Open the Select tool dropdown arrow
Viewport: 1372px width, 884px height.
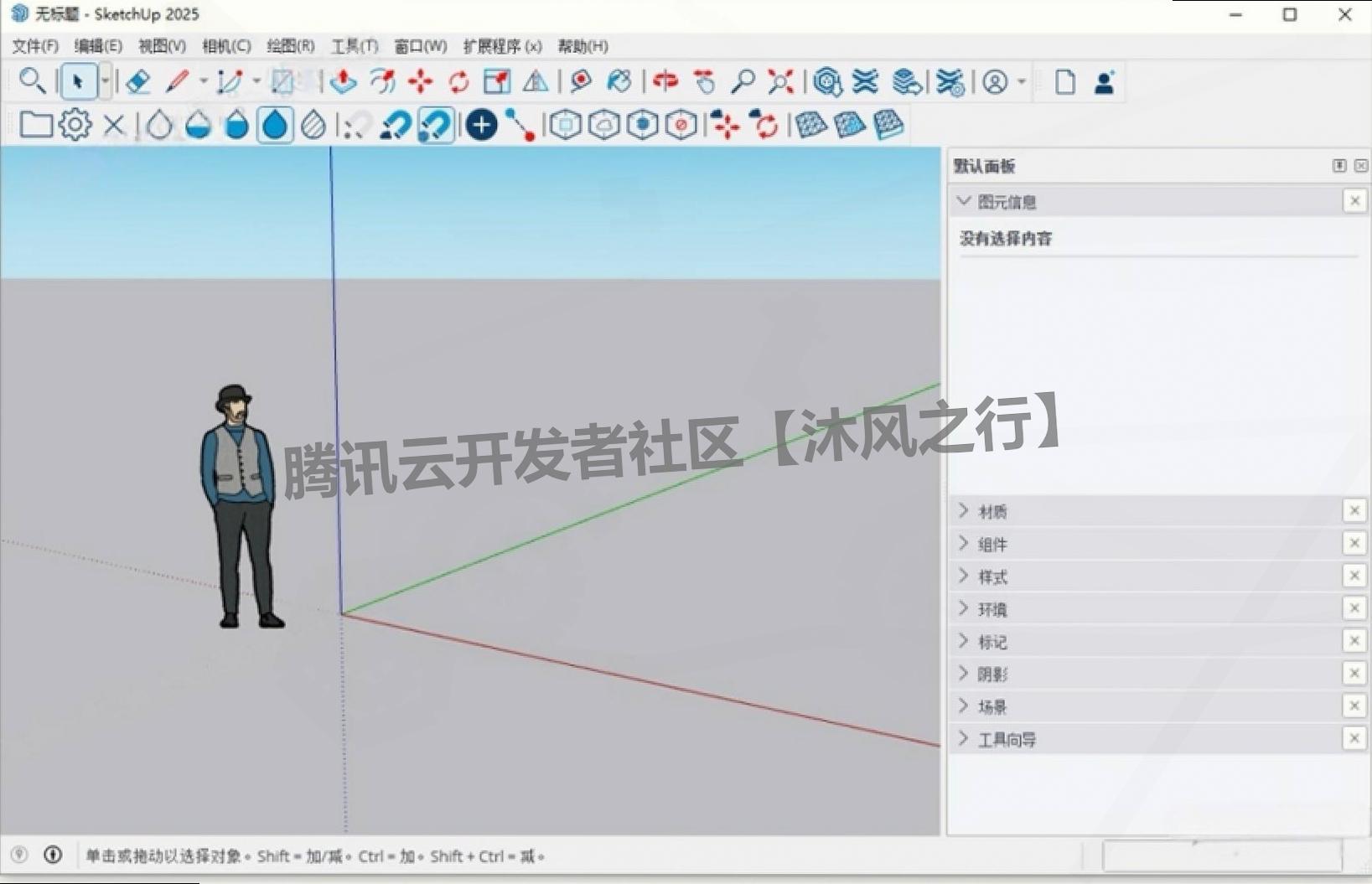tap(105, 82)
